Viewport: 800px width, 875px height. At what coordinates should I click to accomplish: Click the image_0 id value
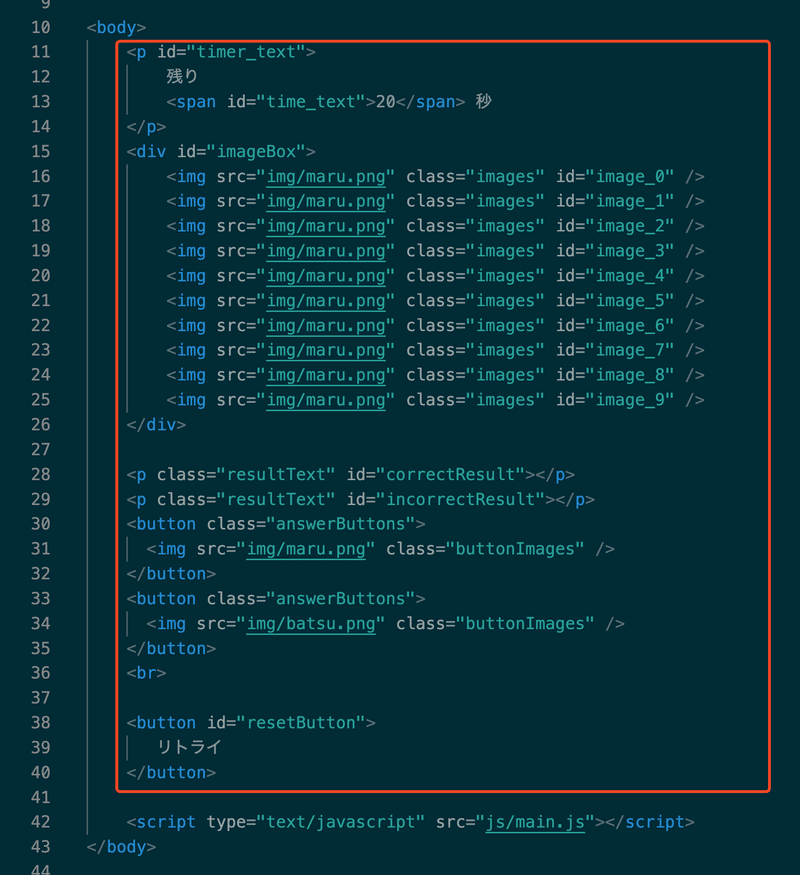(x=630, y=176)
